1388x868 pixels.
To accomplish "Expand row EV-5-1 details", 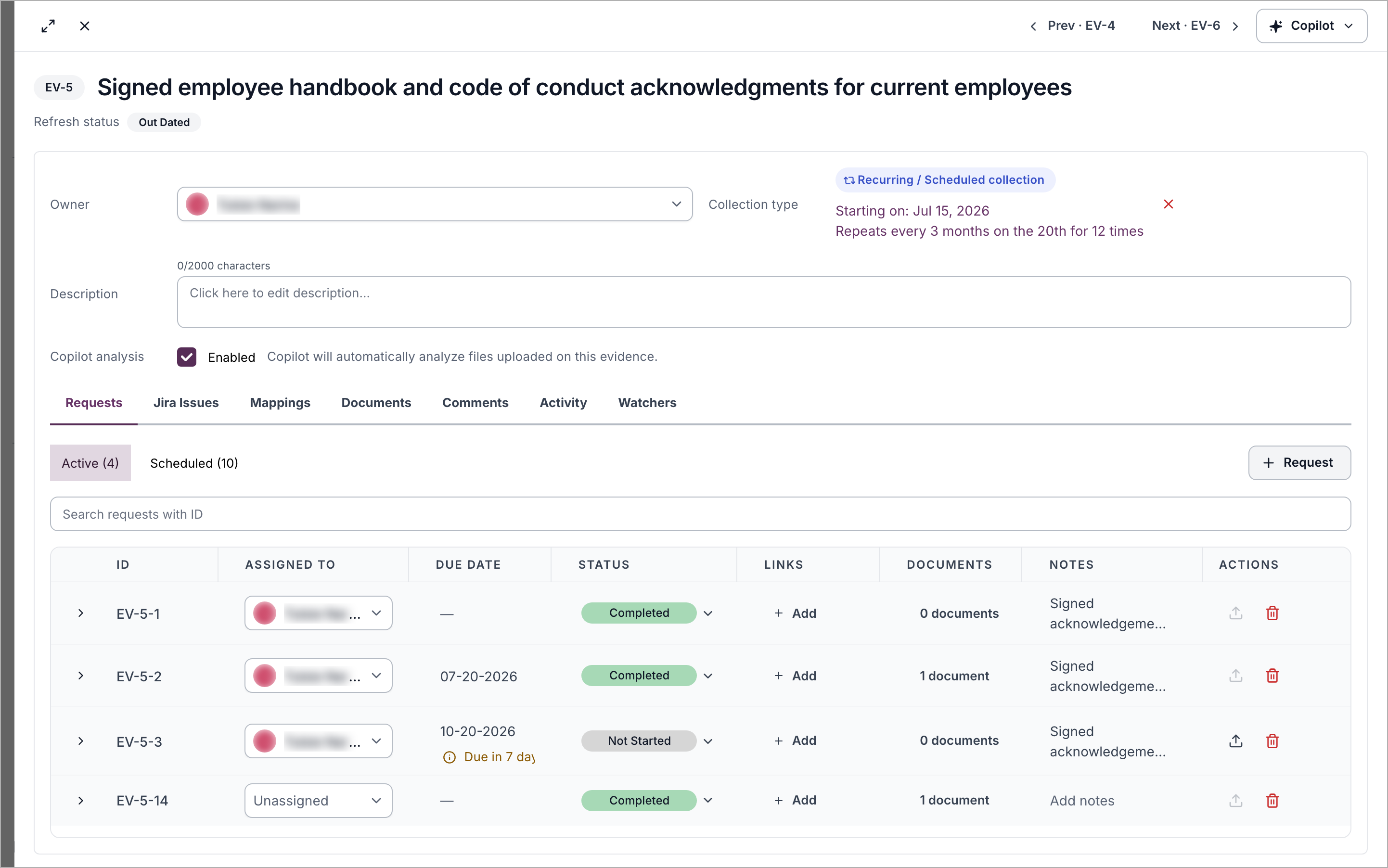I will click(81, 613).
